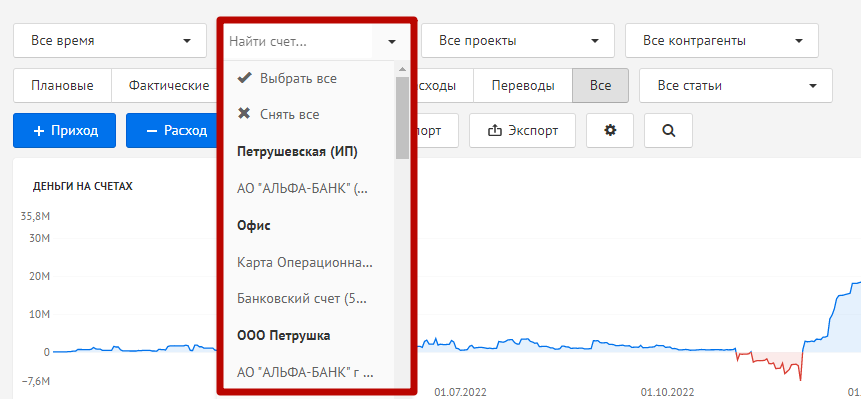The width and height of the screenshot is (861, 399).
Task: Open the Все контрагенты dropdown
Action: pos(722,41)
